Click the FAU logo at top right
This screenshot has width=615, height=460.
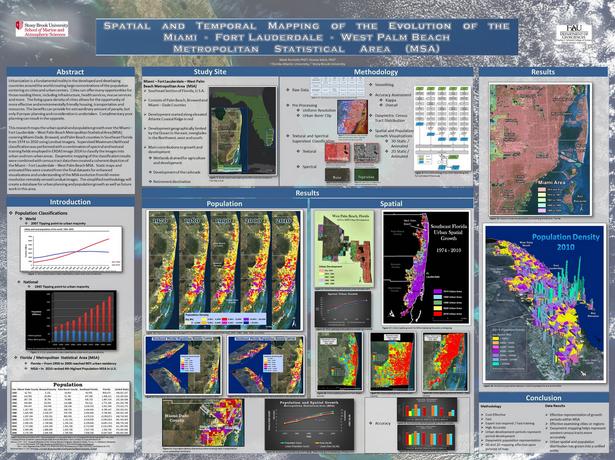(573, 33)
